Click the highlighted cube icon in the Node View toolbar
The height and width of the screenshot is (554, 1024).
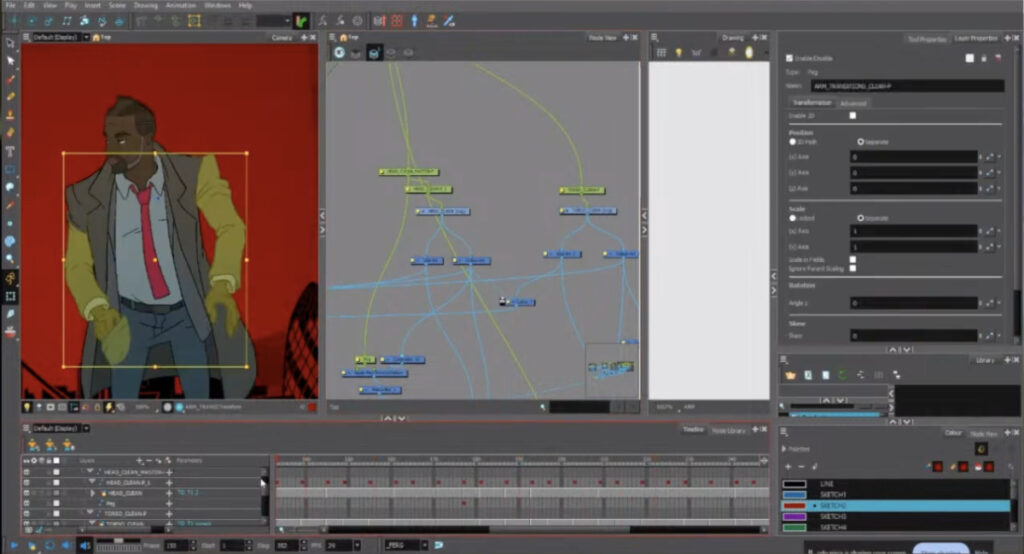pos(374,53)
